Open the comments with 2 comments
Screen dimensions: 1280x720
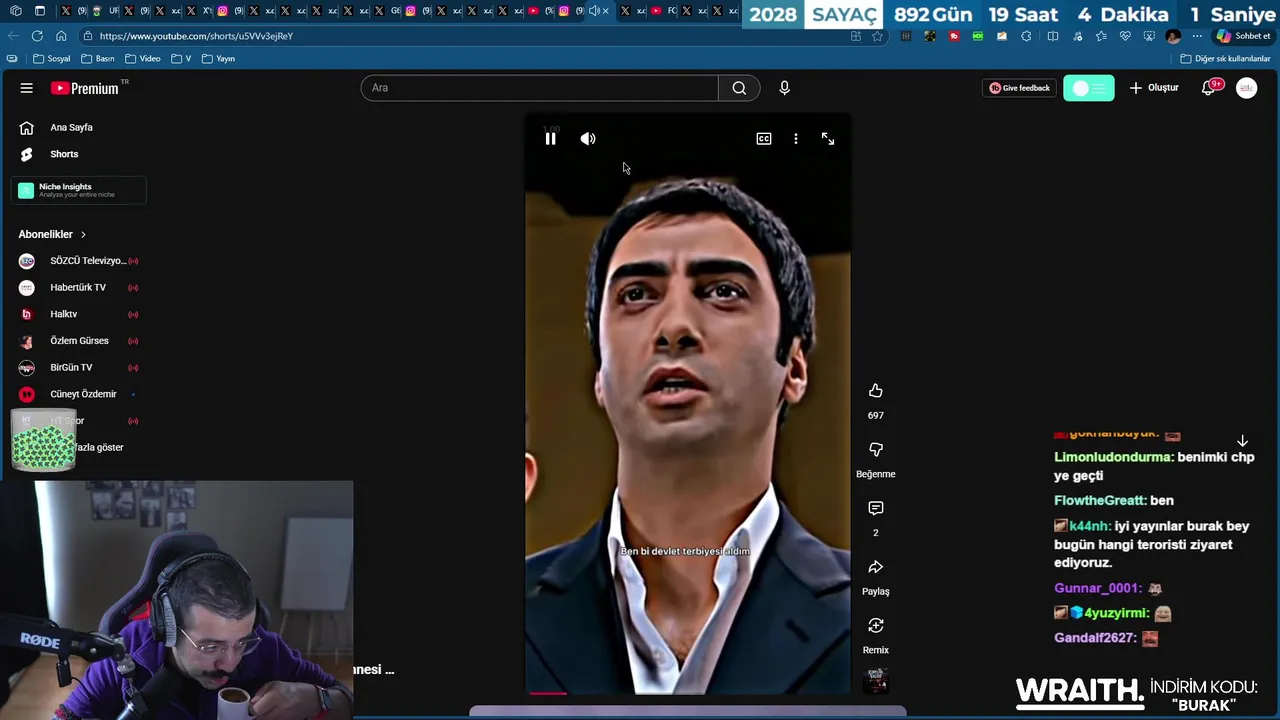point(876,508)
